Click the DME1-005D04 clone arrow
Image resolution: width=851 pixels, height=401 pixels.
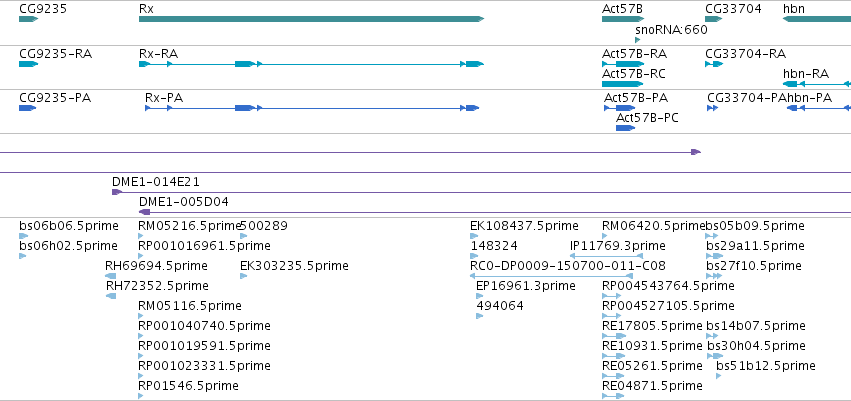144,212
